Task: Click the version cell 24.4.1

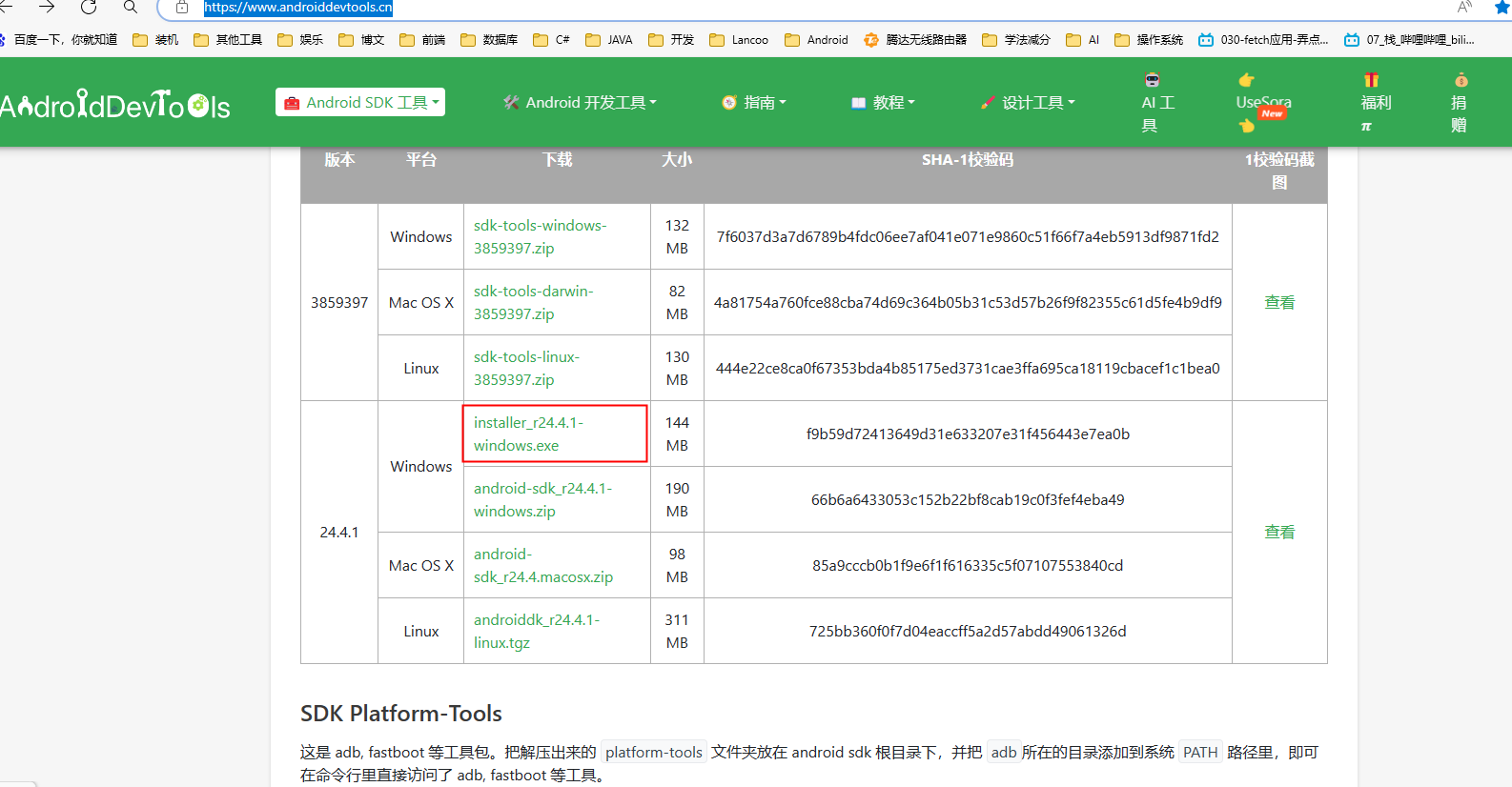Action: click(339, 532)
